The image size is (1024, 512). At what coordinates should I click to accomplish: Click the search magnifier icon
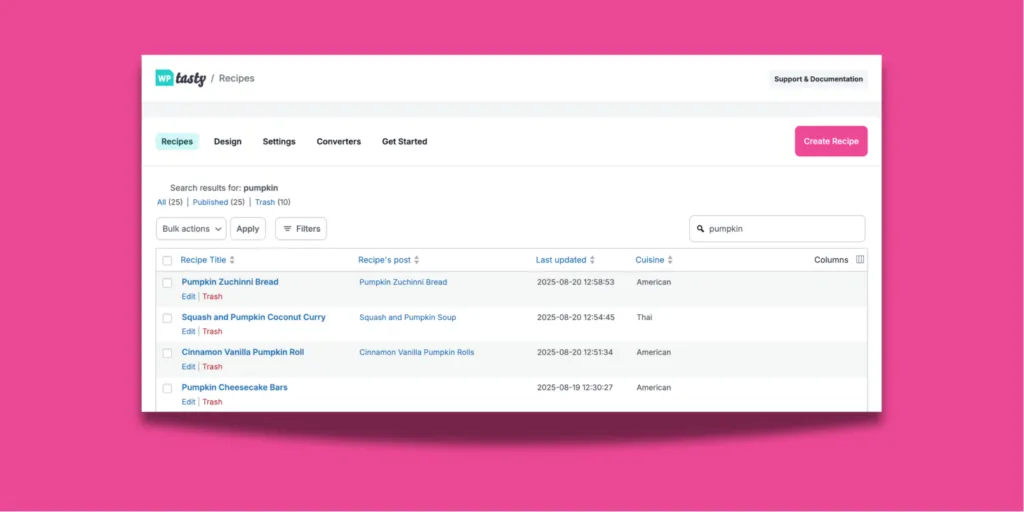point(701,229)
